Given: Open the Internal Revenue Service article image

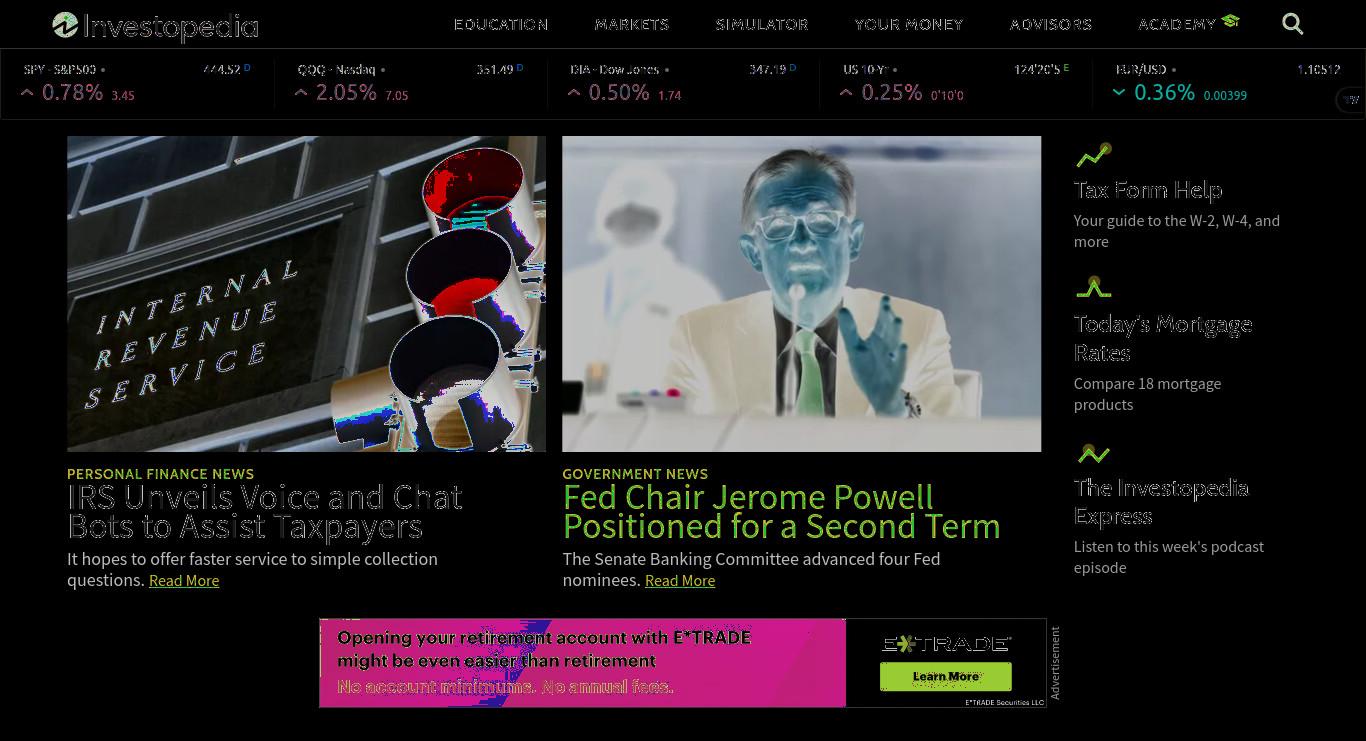Looking at the screenshot, I should [306, 294].
